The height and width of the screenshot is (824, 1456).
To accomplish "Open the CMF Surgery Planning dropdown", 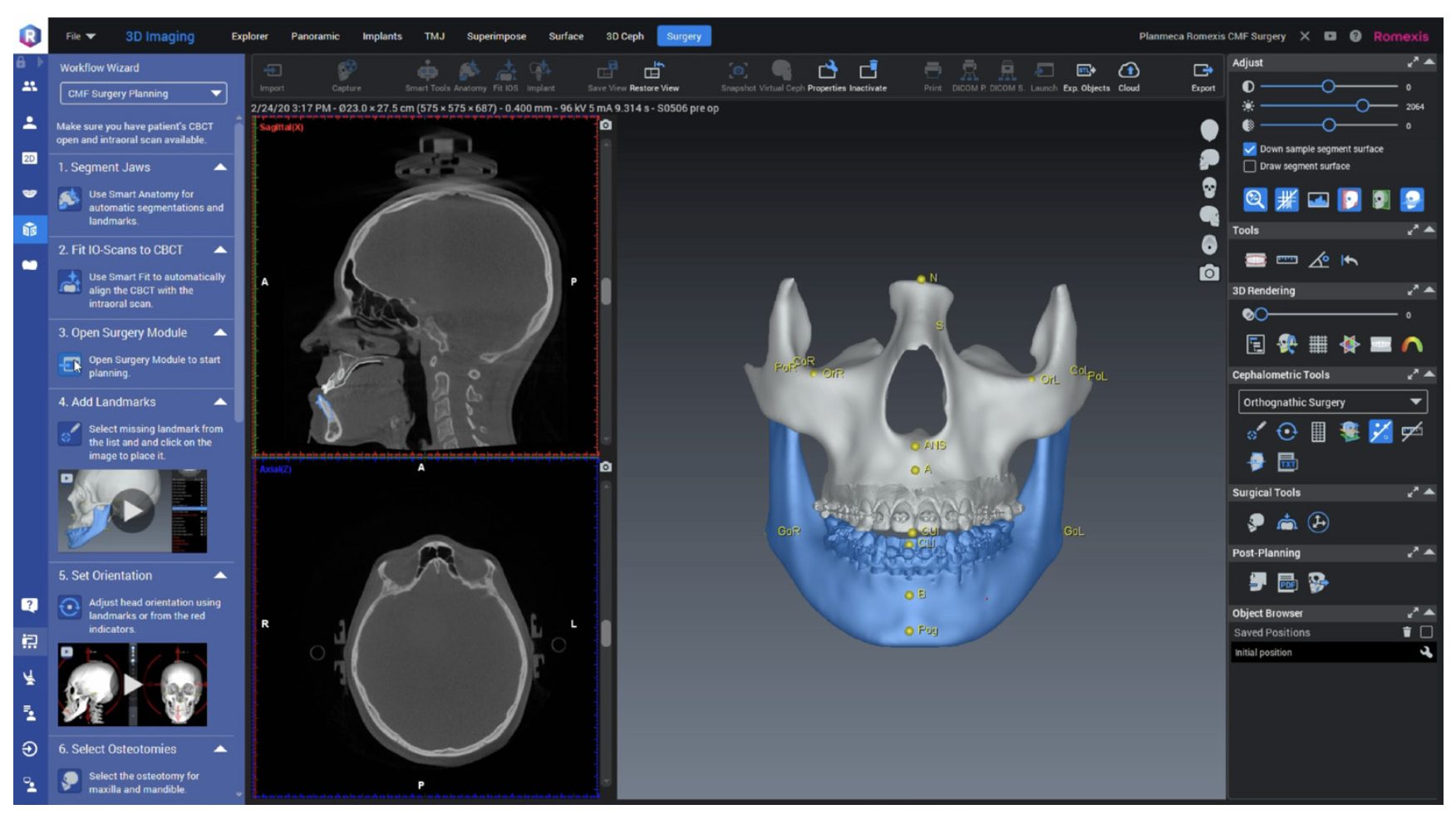I will click(x=143, y=93).
